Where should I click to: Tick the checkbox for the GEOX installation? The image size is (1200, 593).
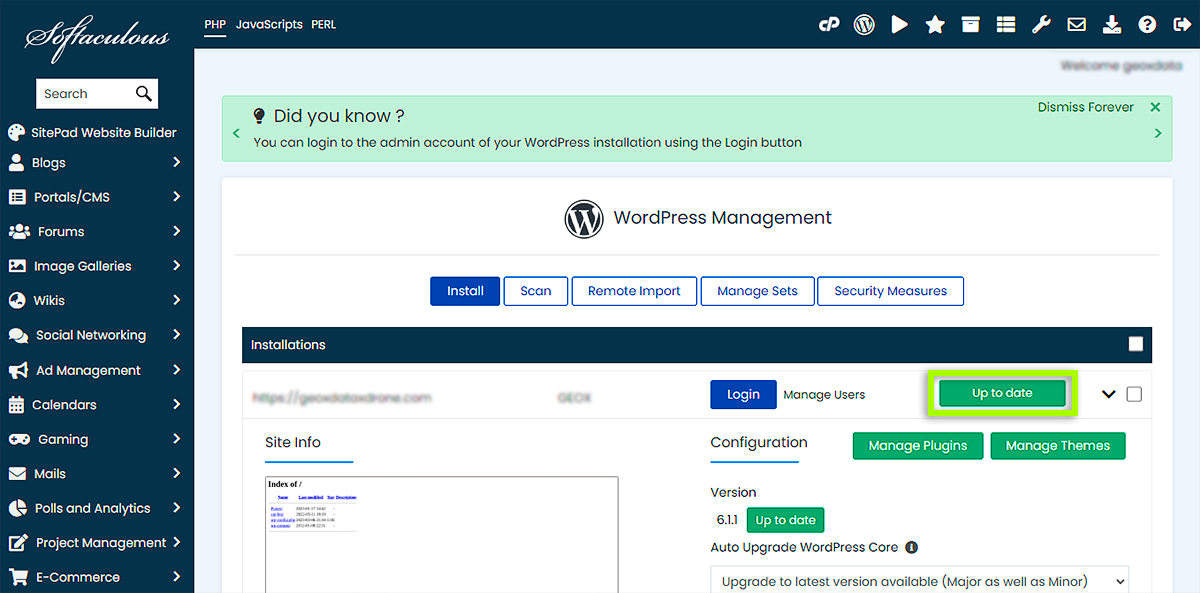coord(1134,394)
